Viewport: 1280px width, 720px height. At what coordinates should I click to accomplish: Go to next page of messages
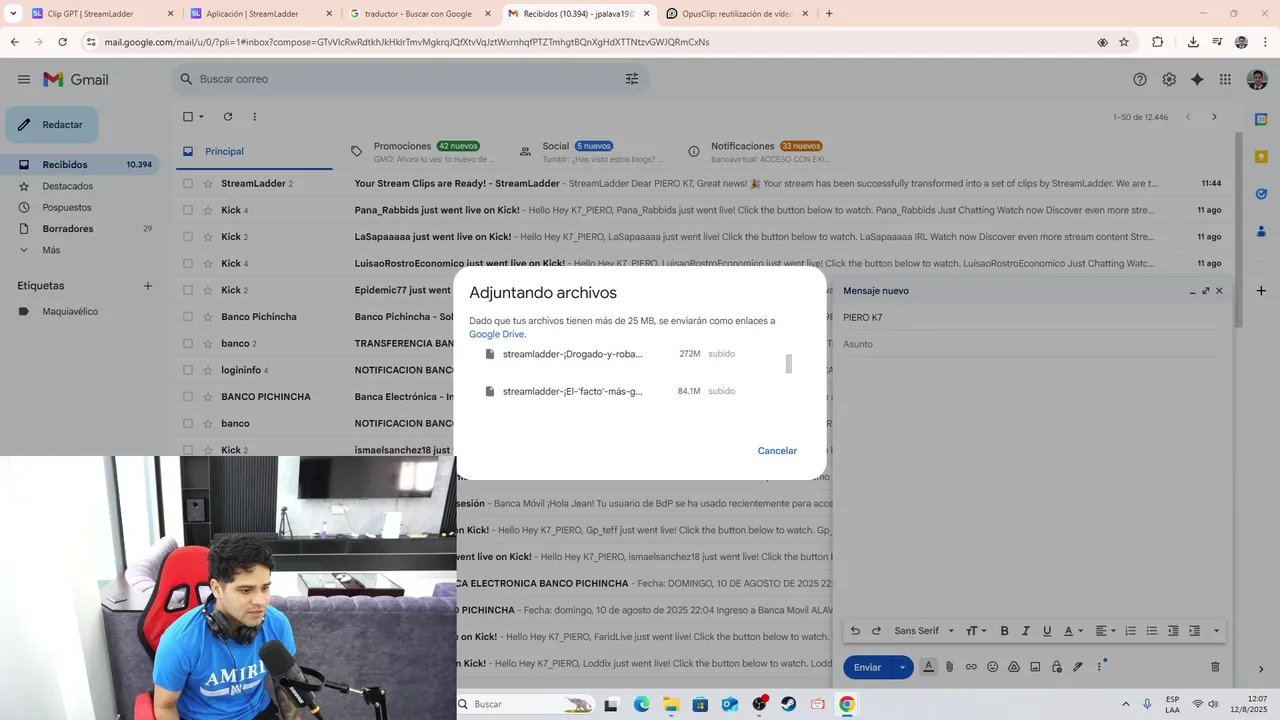click(x=1214, y=117)
